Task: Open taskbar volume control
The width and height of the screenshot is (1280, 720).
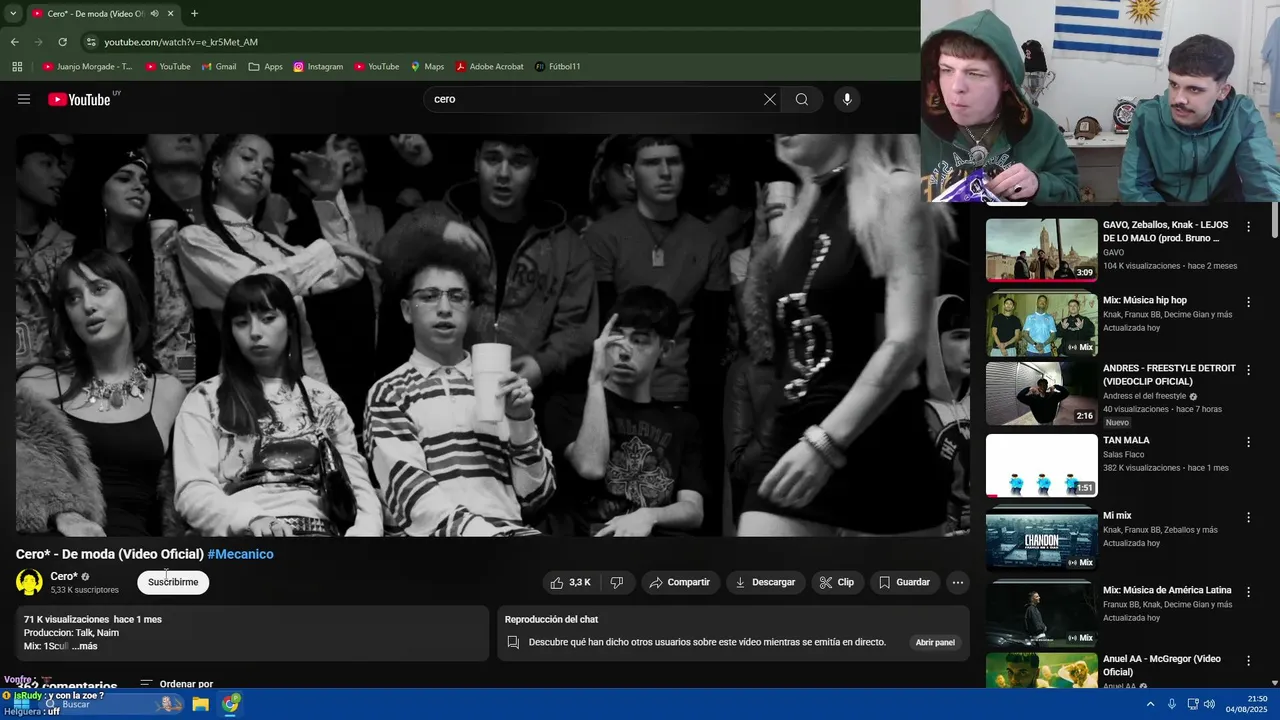Action: click(1209, 704)
